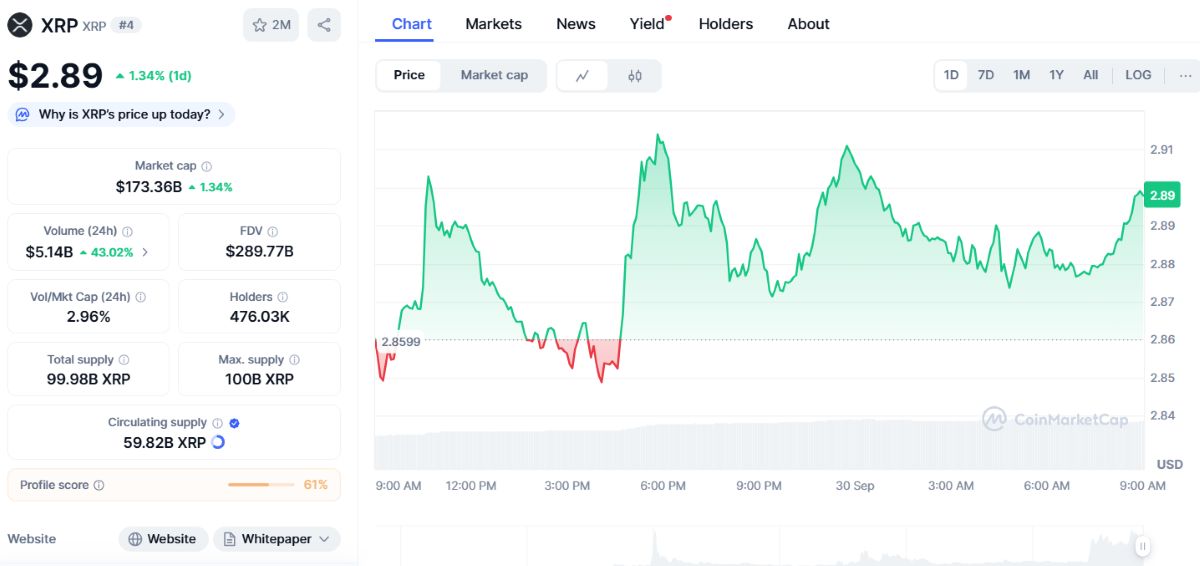Click the Profile score progress bar
1200x566 pixels.
pyautogui.click(x=262, y=485)
